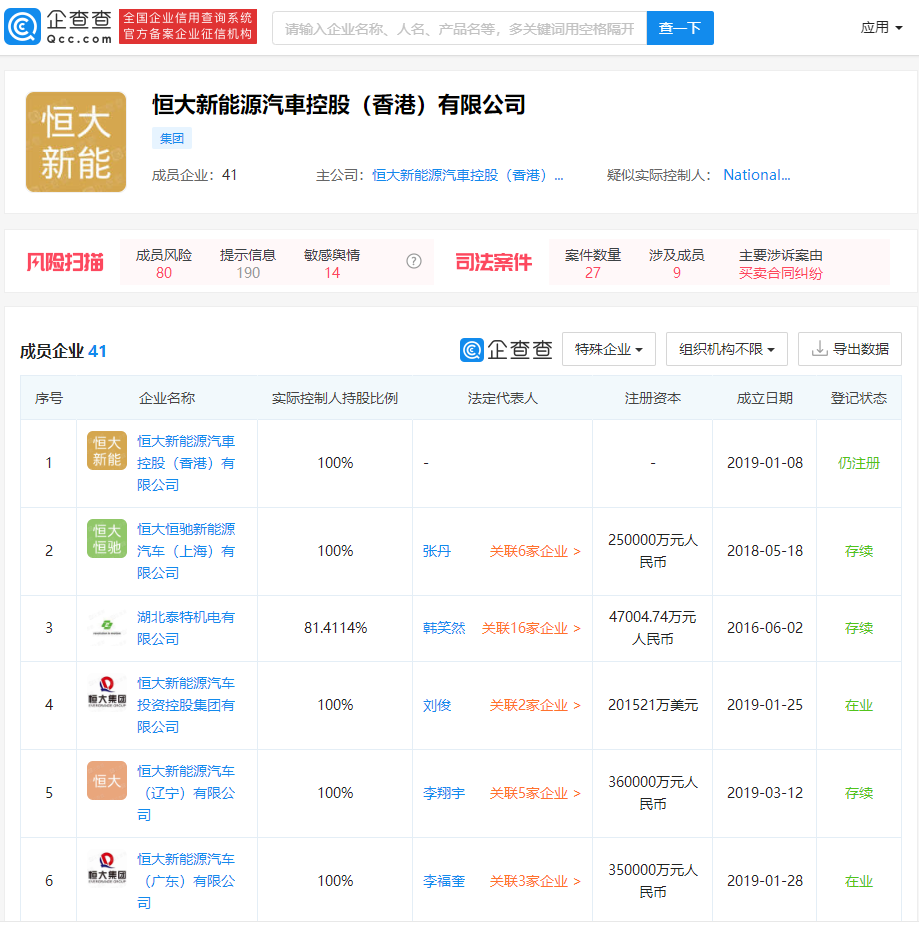Click the 恒大集团 logo in row 4

pos(107,694)
